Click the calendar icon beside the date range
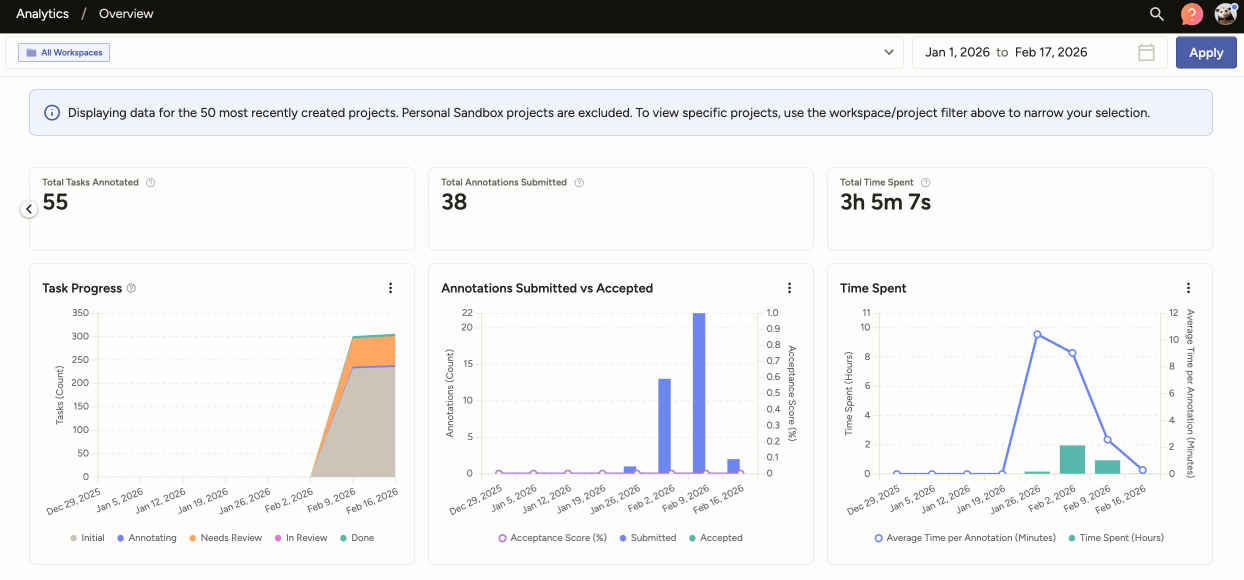This screenshot has height=580, width=1244. 1146,52
